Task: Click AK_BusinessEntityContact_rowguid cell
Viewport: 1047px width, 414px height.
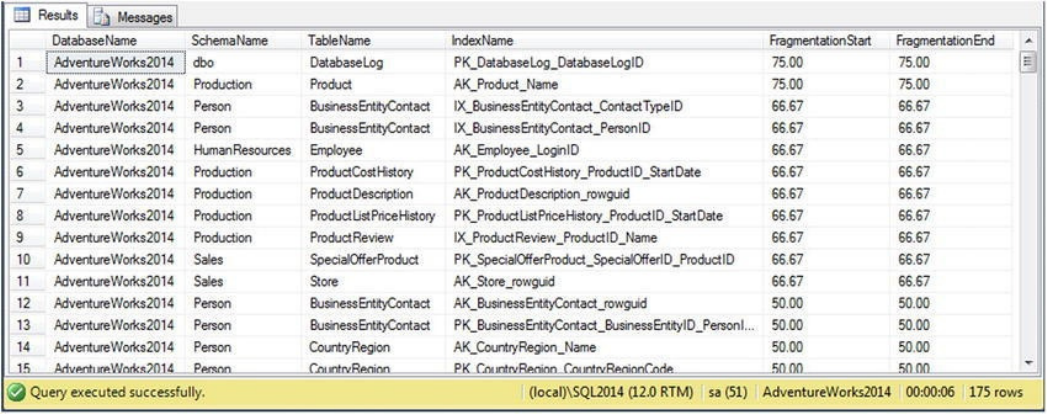Action: (x=604, y=304)
